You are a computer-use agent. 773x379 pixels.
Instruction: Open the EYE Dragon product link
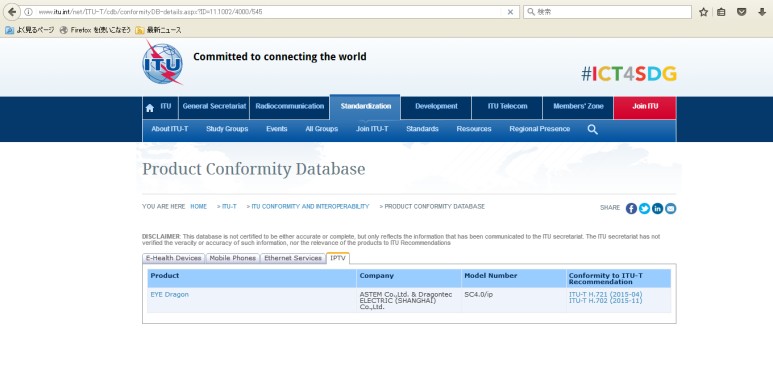pos(170,295)
